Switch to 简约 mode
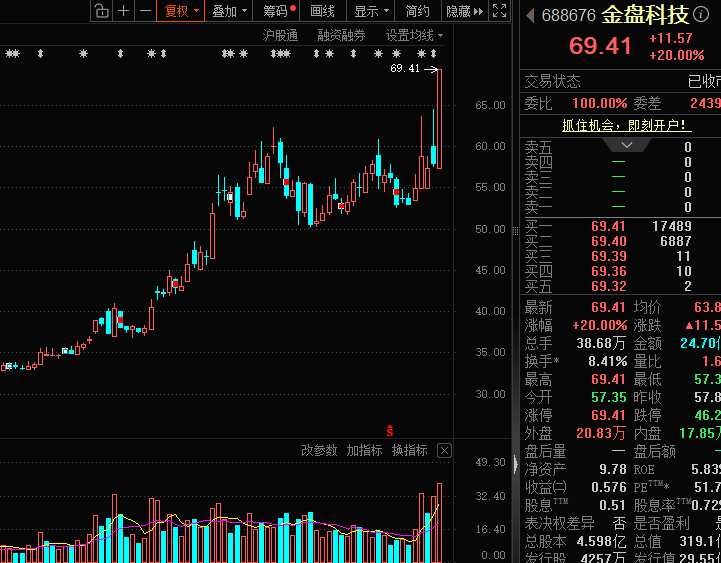The width and height of the screenshot is (721, 563). click(418, 11)
